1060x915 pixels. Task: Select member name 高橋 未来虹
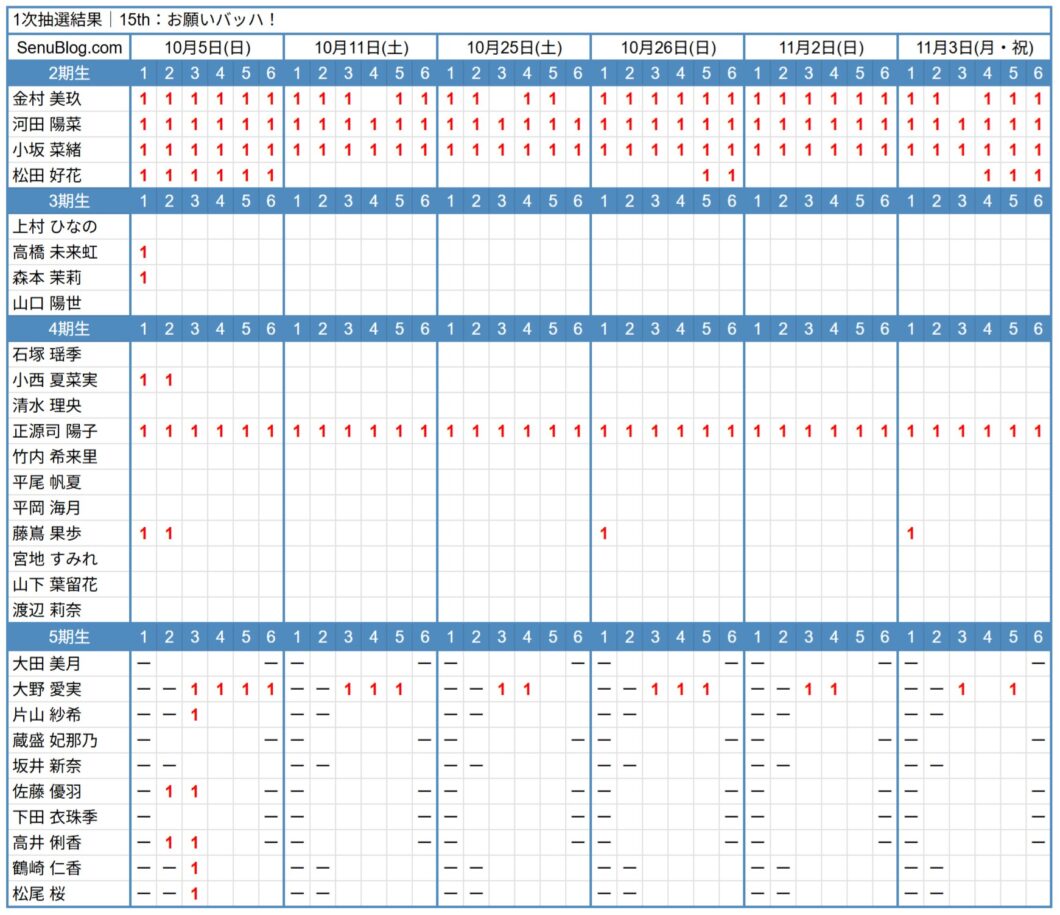55,252
